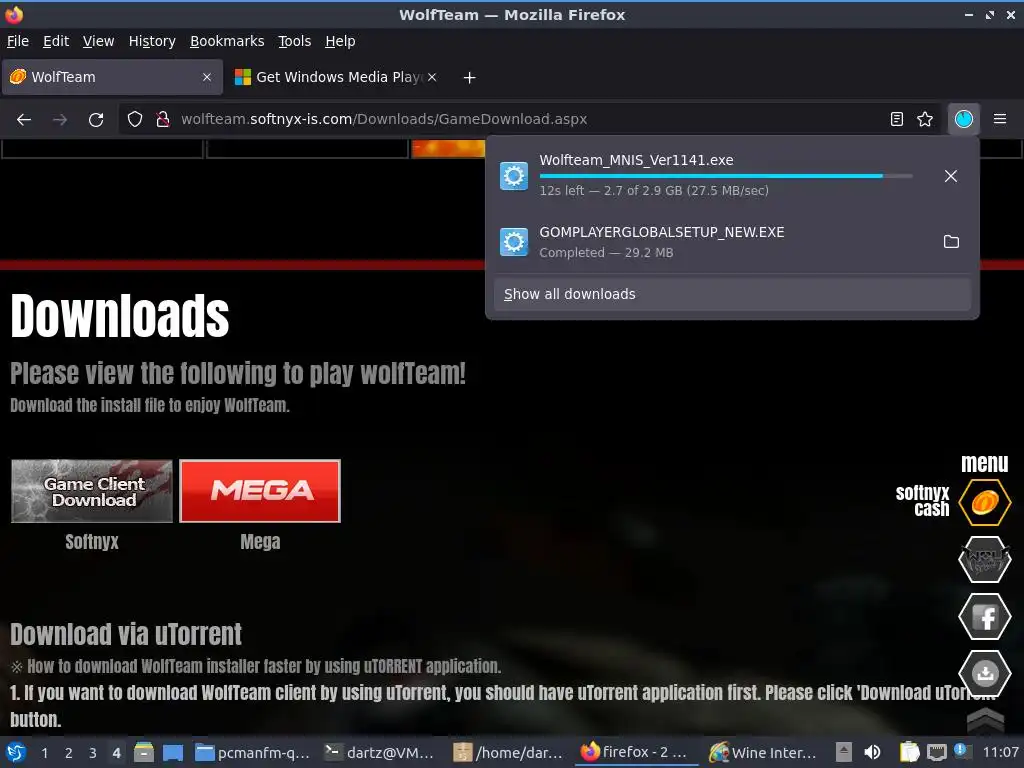
Task: Switch to virtual desktop 2
Action: coord(69,753)
